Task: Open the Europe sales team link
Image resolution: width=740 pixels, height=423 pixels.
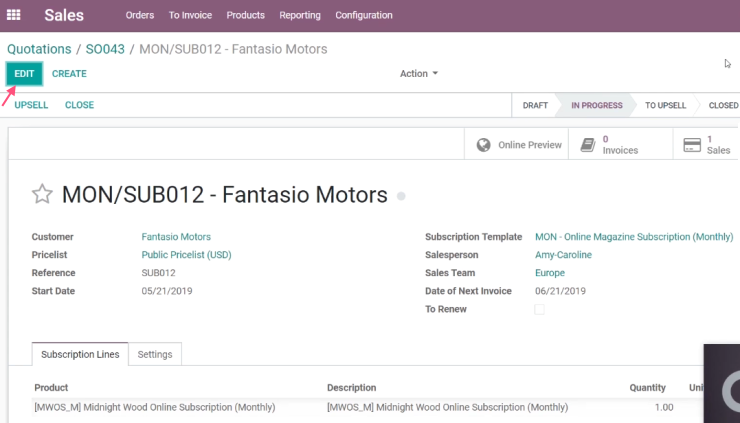Action: pyautogui.click(x=550, y=273)
